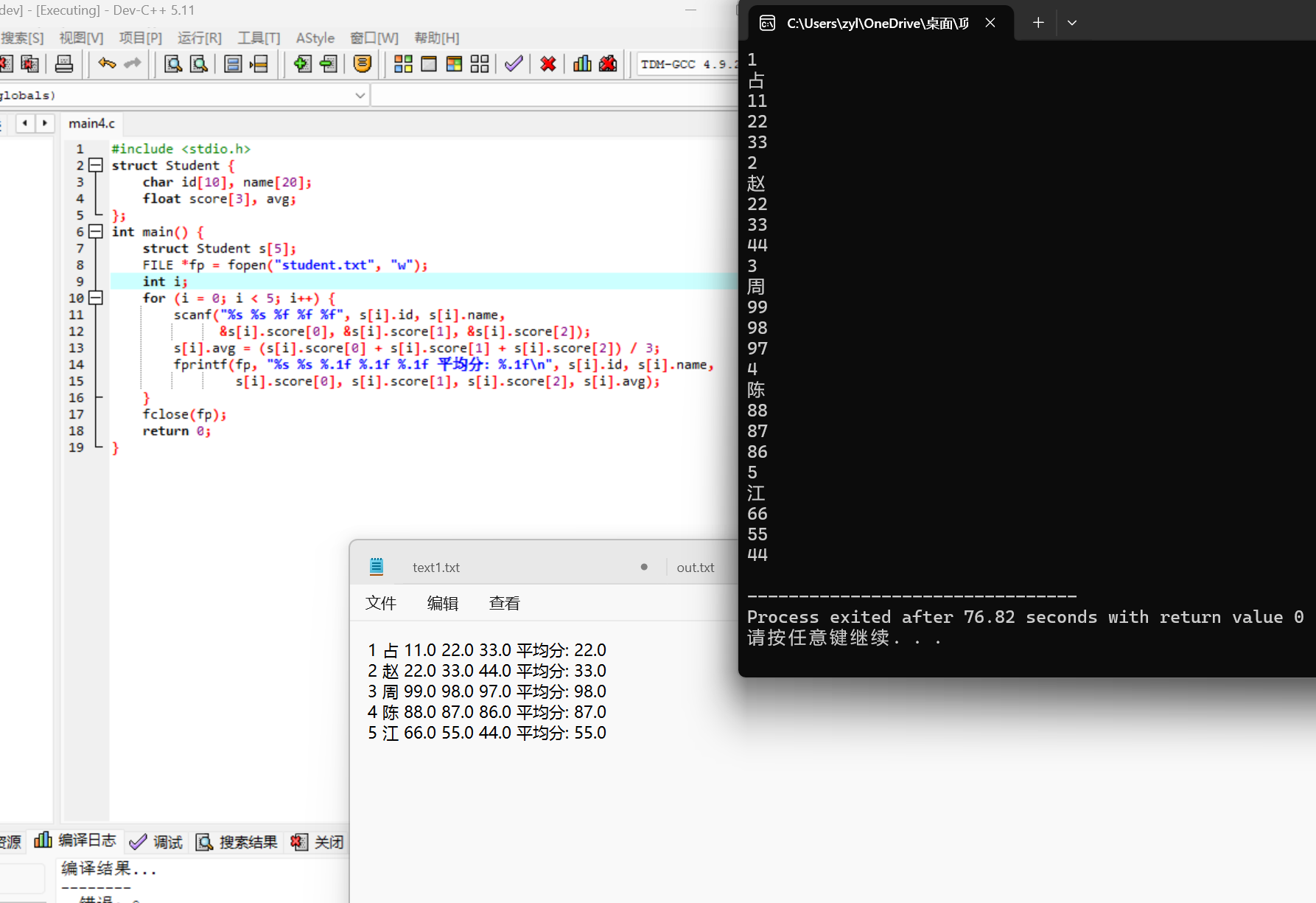Click the Goto function toolbar icon
Viewport: 1316px width, 903px height.
(233, 64)
